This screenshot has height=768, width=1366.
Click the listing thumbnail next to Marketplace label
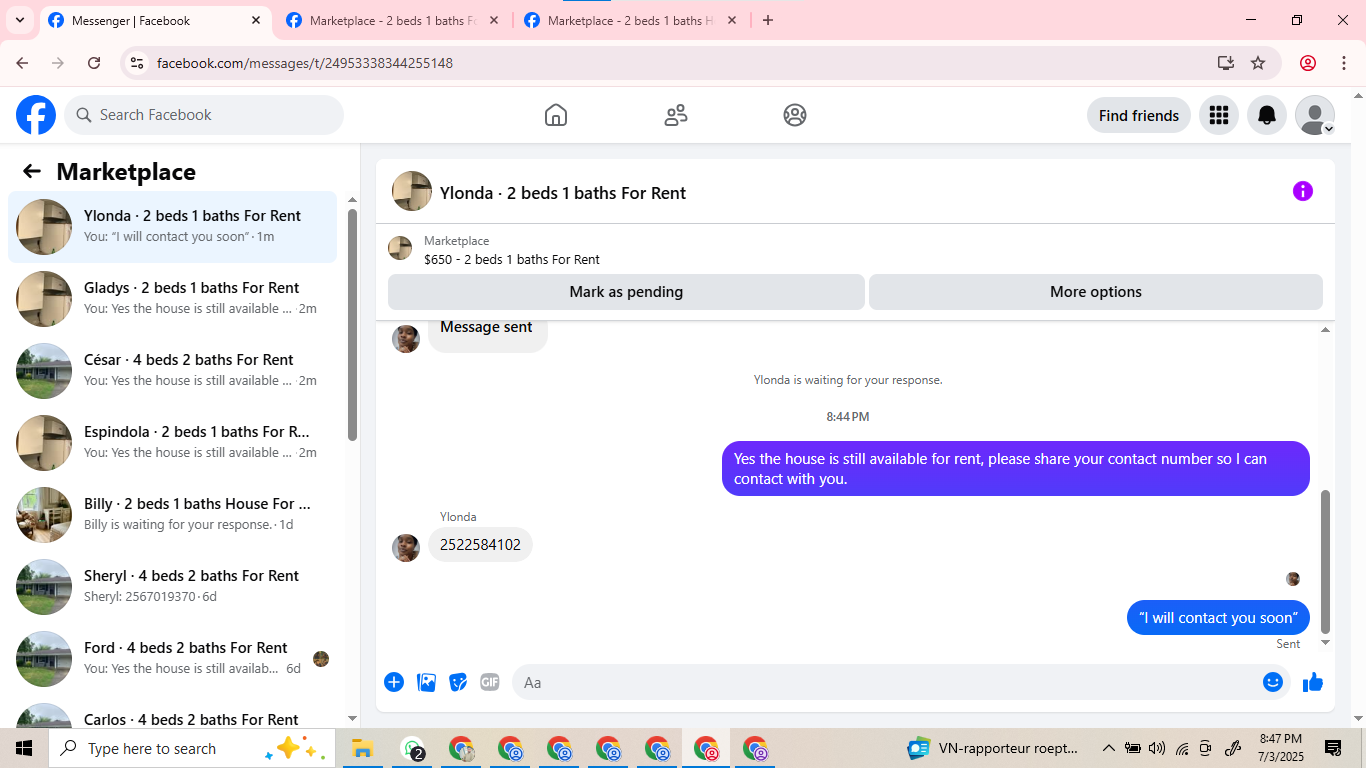coord(400,248)
